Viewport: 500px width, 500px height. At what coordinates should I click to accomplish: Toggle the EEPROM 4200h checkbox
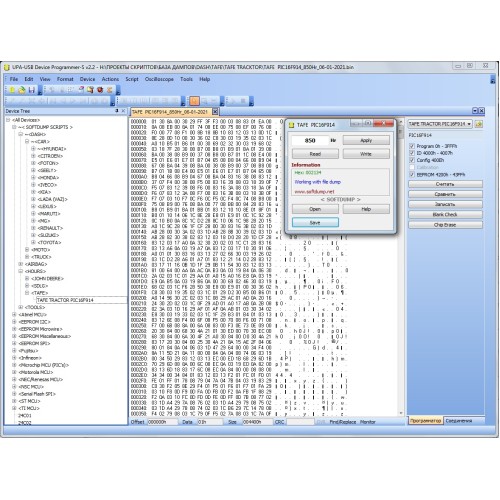click(x=412, y=175)
